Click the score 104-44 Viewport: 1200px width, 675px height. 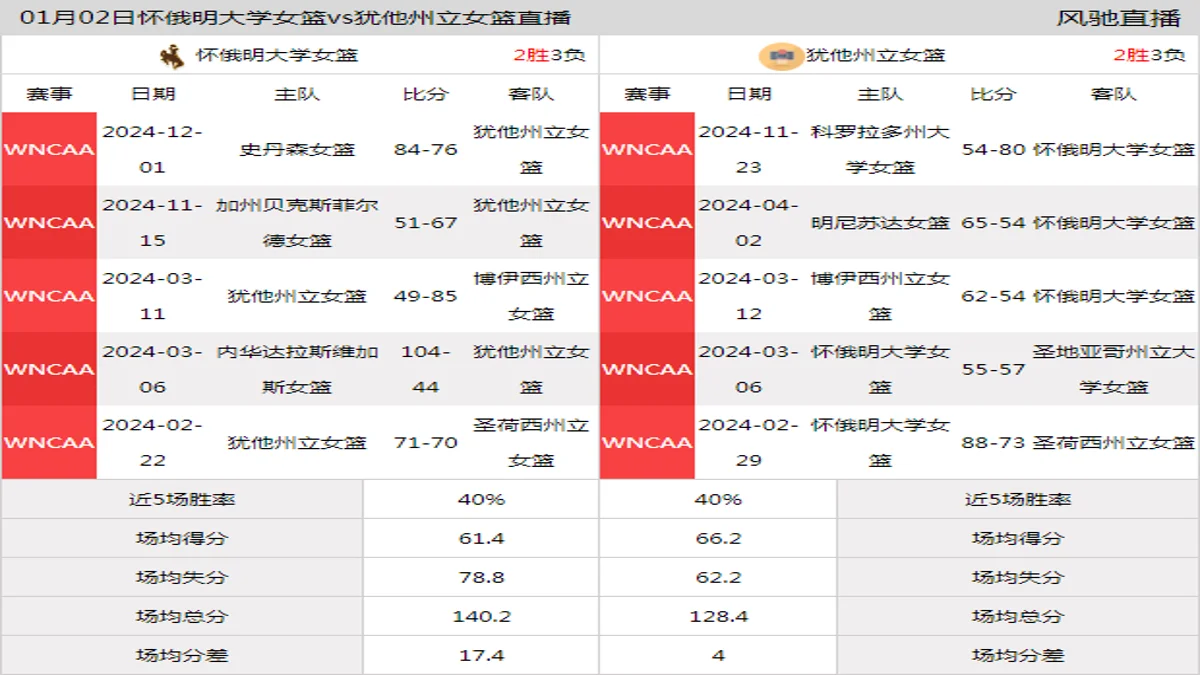[426, 369]
